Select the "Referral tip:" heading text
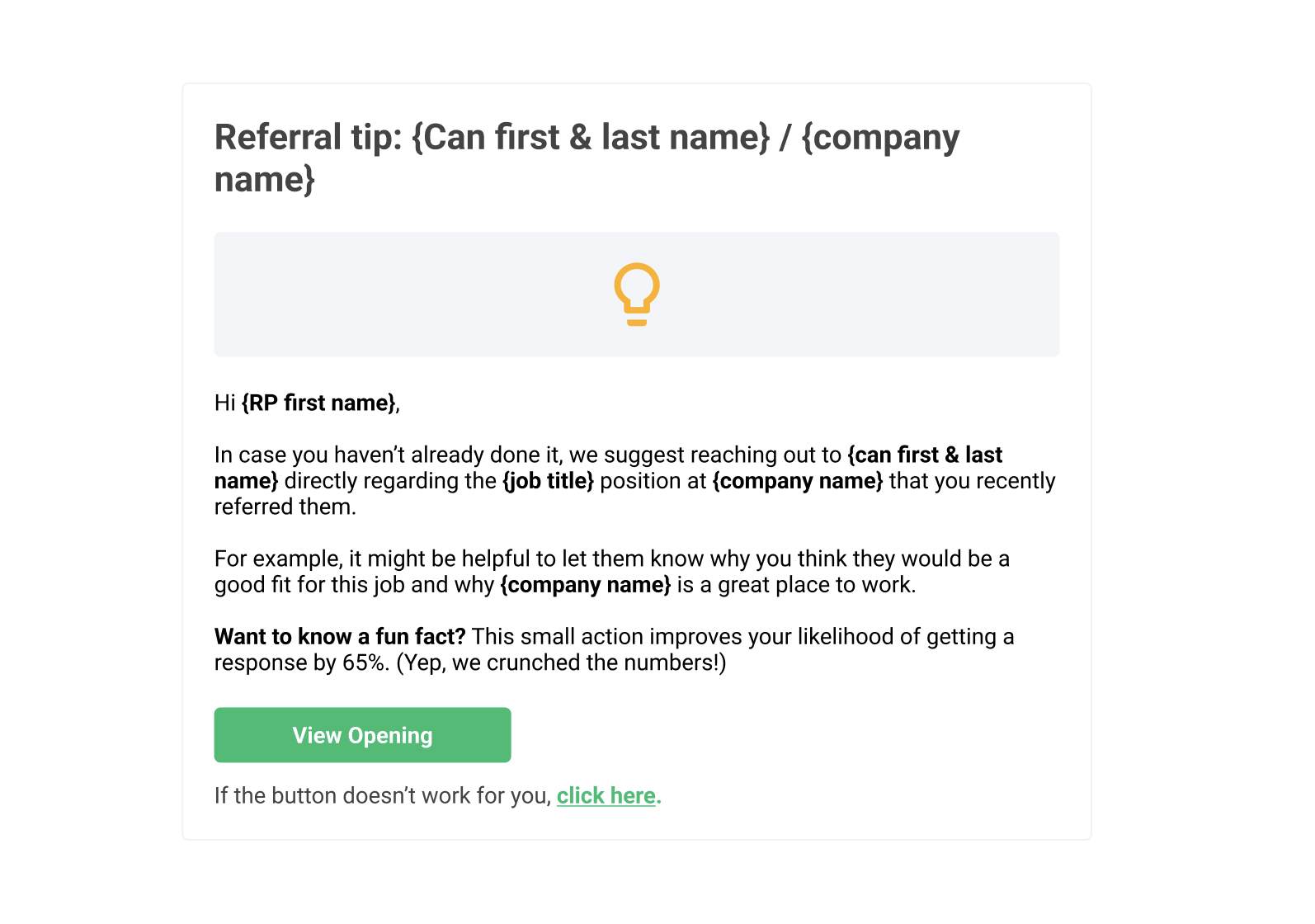 coord(309,137)
